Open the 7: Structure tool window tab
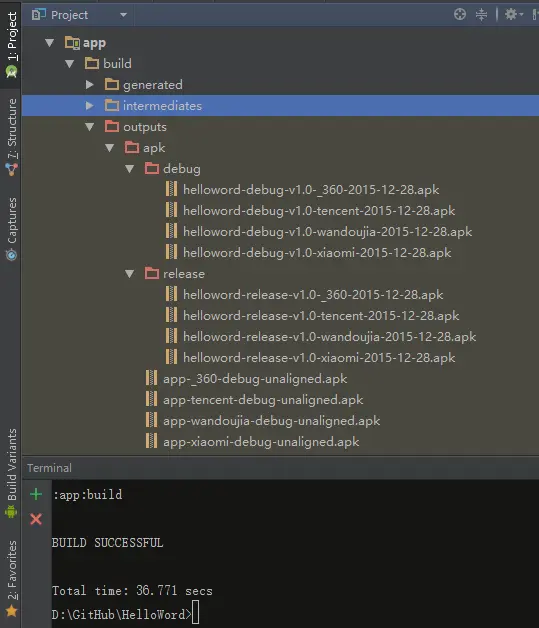This screenshot has height=628, width=539. click(11, 137)
